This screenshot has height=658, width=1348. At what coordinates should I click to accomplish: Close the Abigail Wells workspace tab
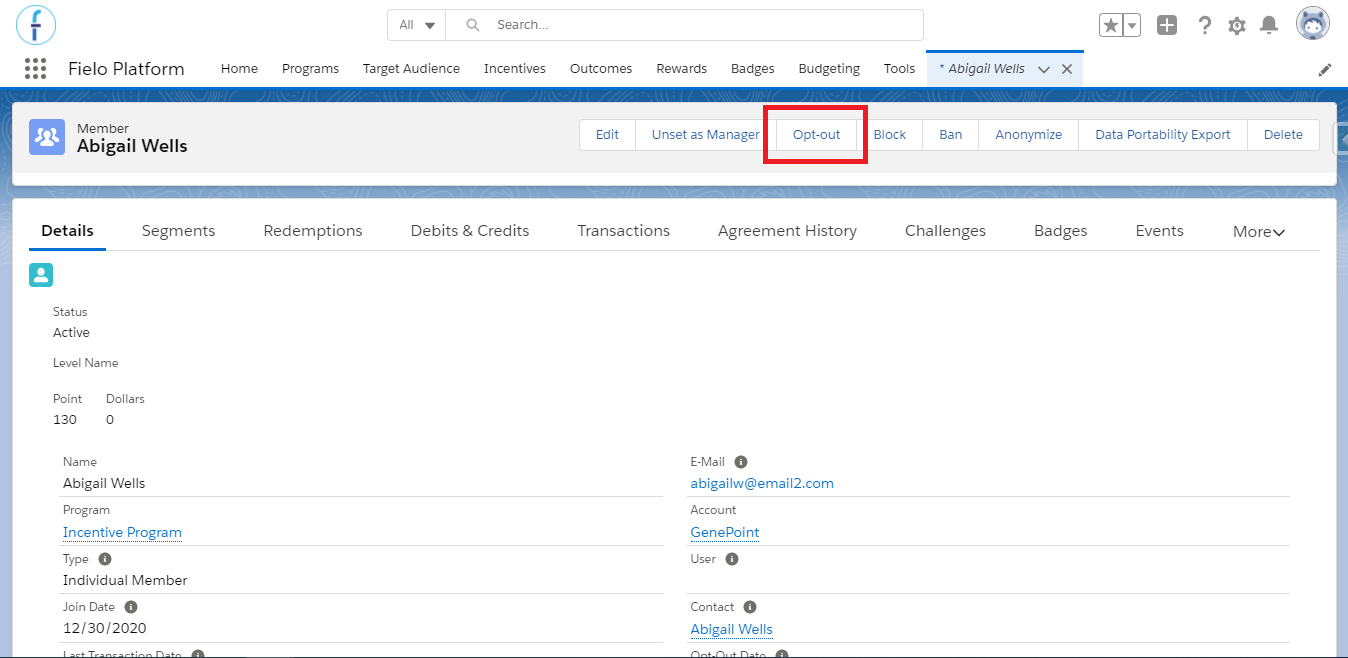coord(1067,69)
